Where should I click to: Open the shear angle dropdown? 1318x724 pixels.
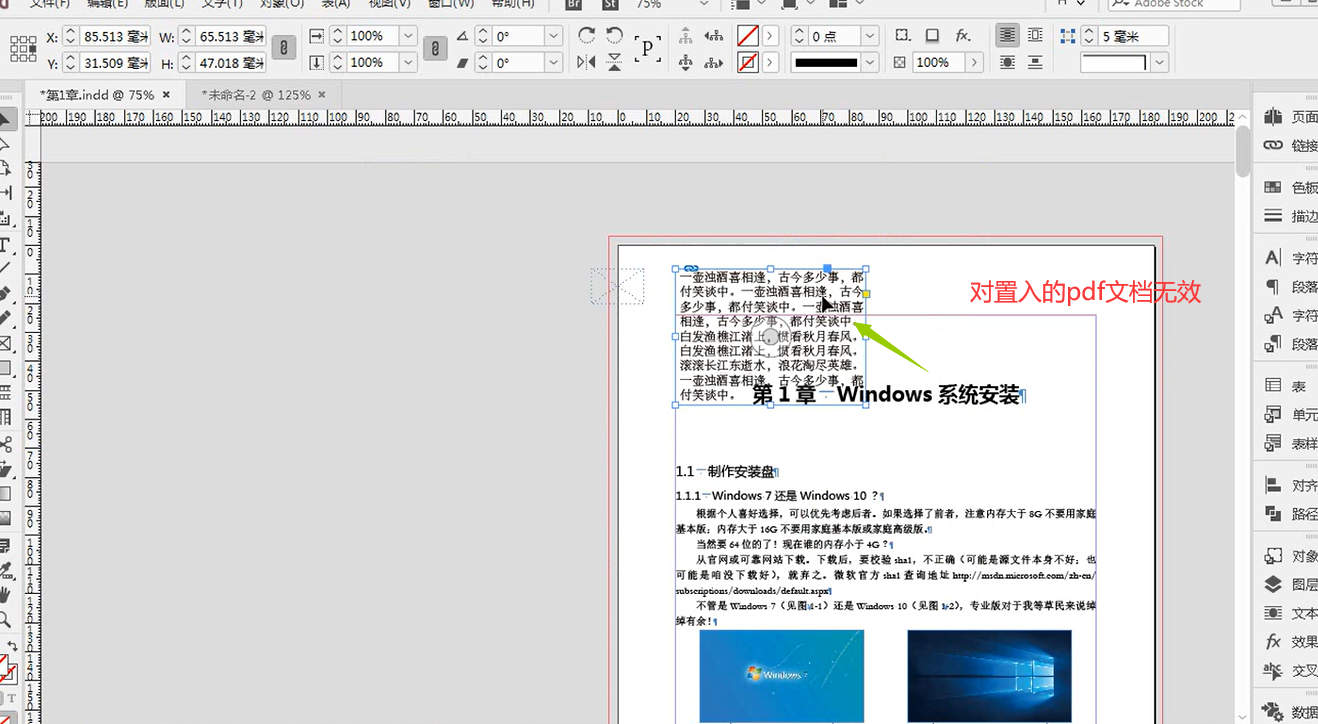pos(554,62)
